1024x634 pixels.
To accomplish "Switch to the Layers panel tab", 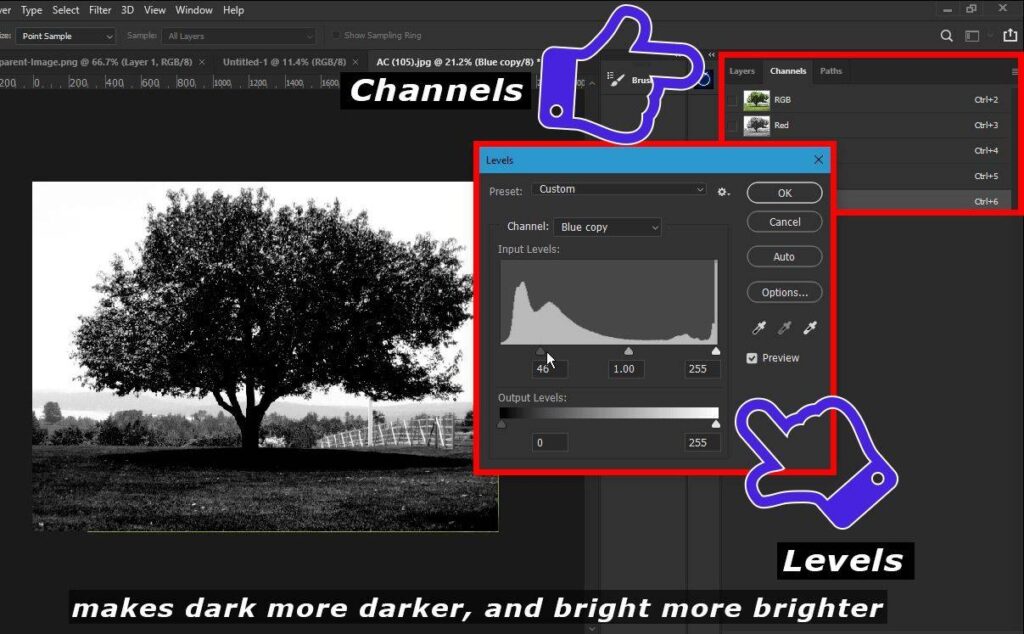I will (x=742, y=71).
